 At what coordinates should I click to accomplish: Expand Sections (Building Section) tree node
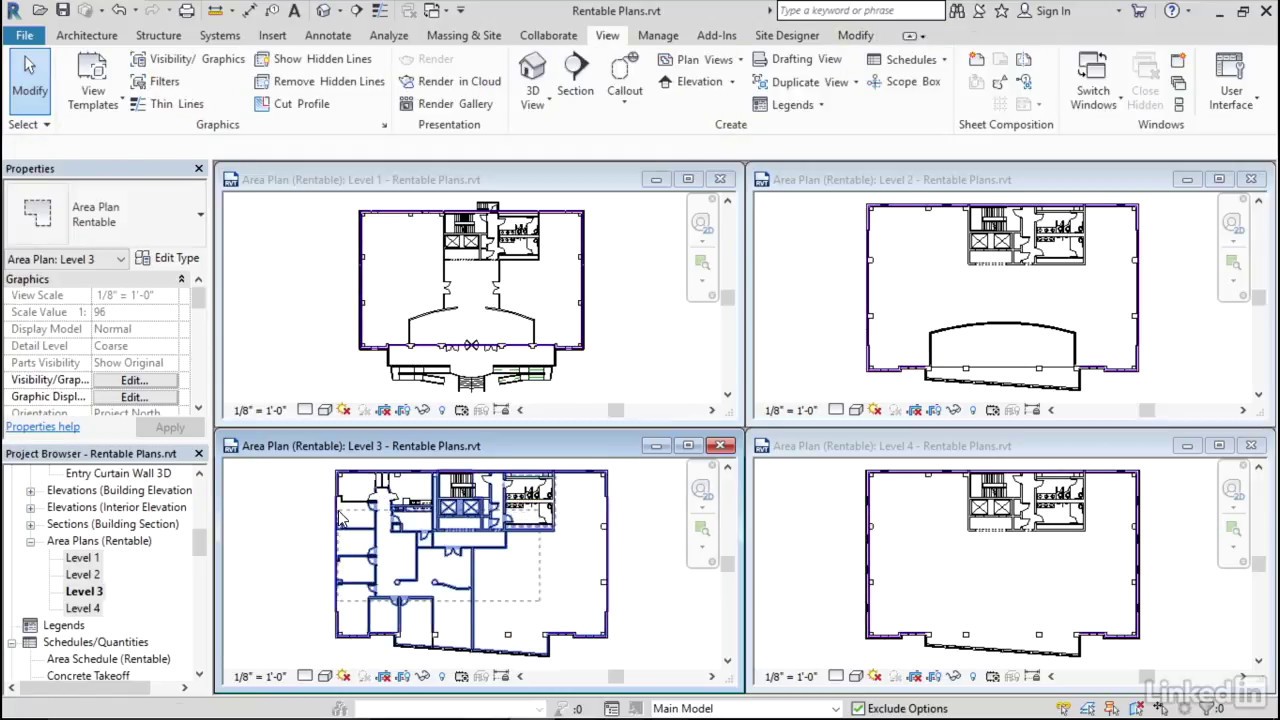(30, 524)
